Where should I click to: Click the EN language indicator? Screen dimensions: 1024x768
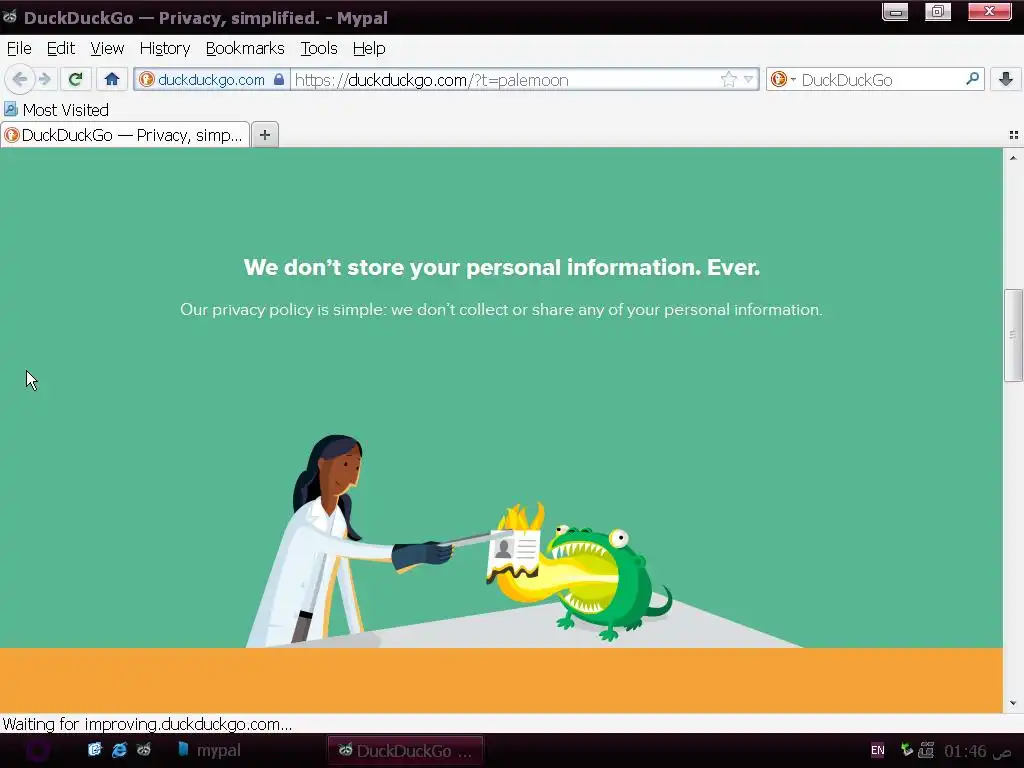(878, 750)
